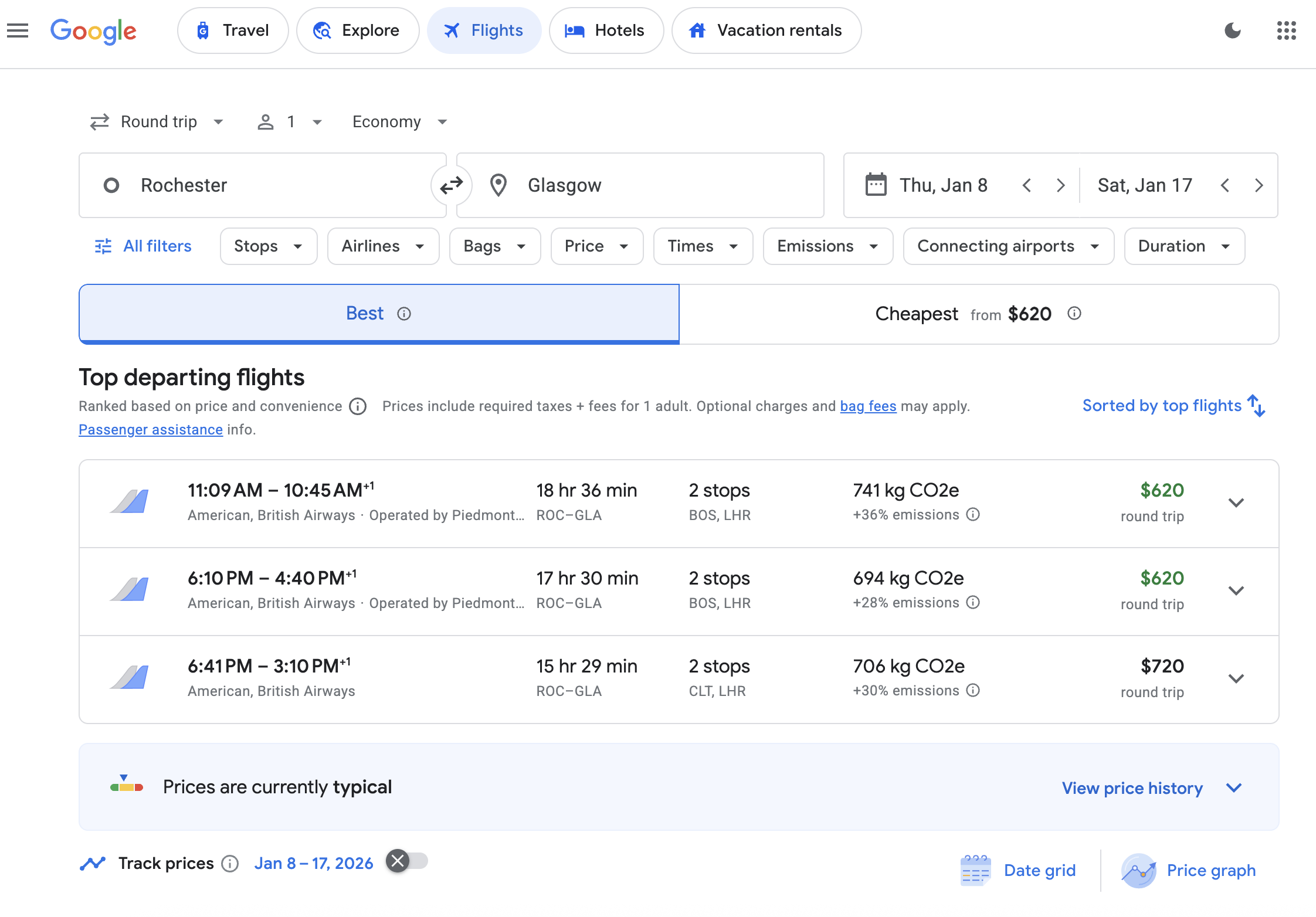Click the swap origin and destination icon

coord(451,185)
